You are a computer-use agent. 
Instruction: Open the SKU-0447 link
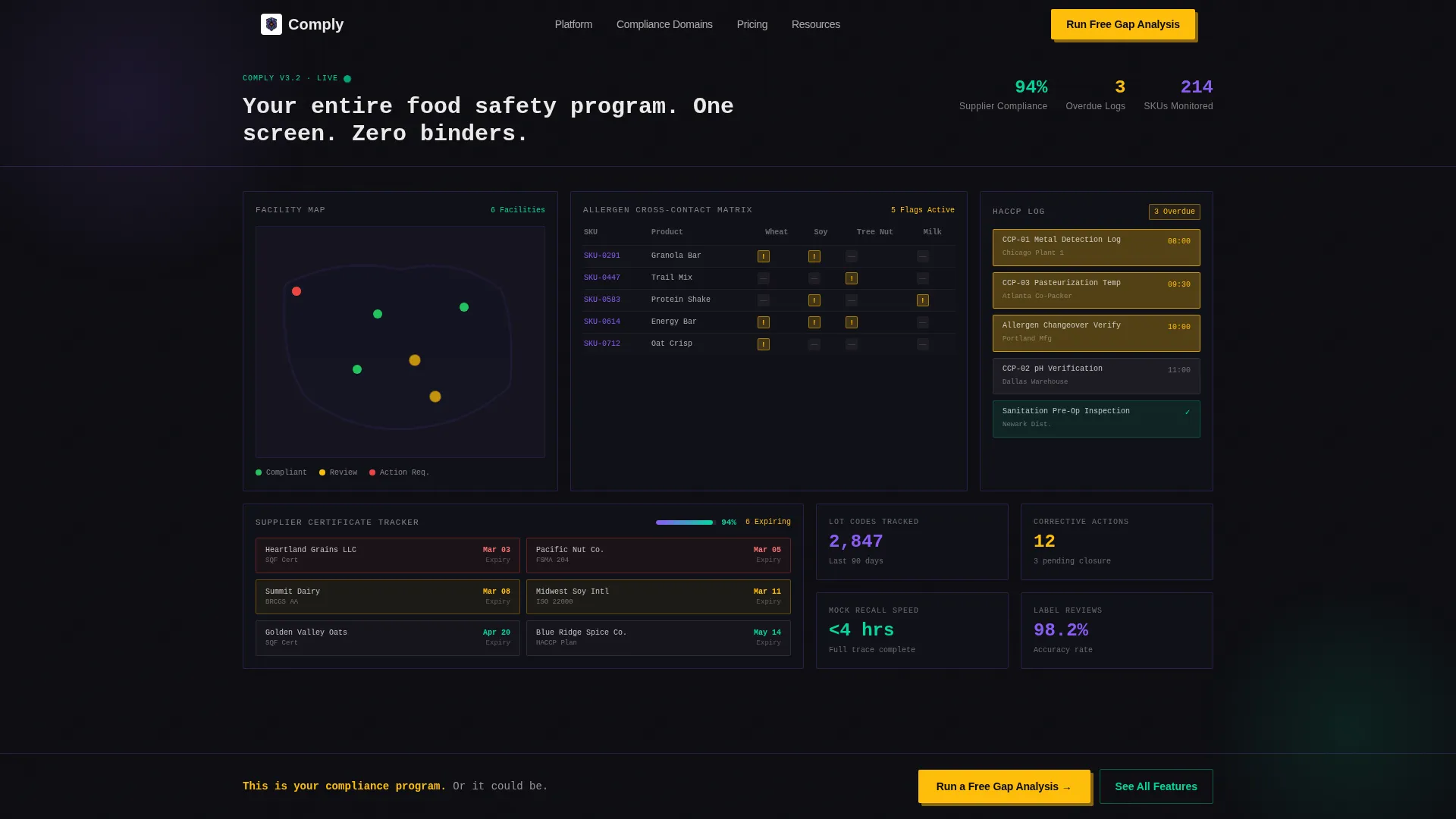pyautogui.click(x=602, y=278)
